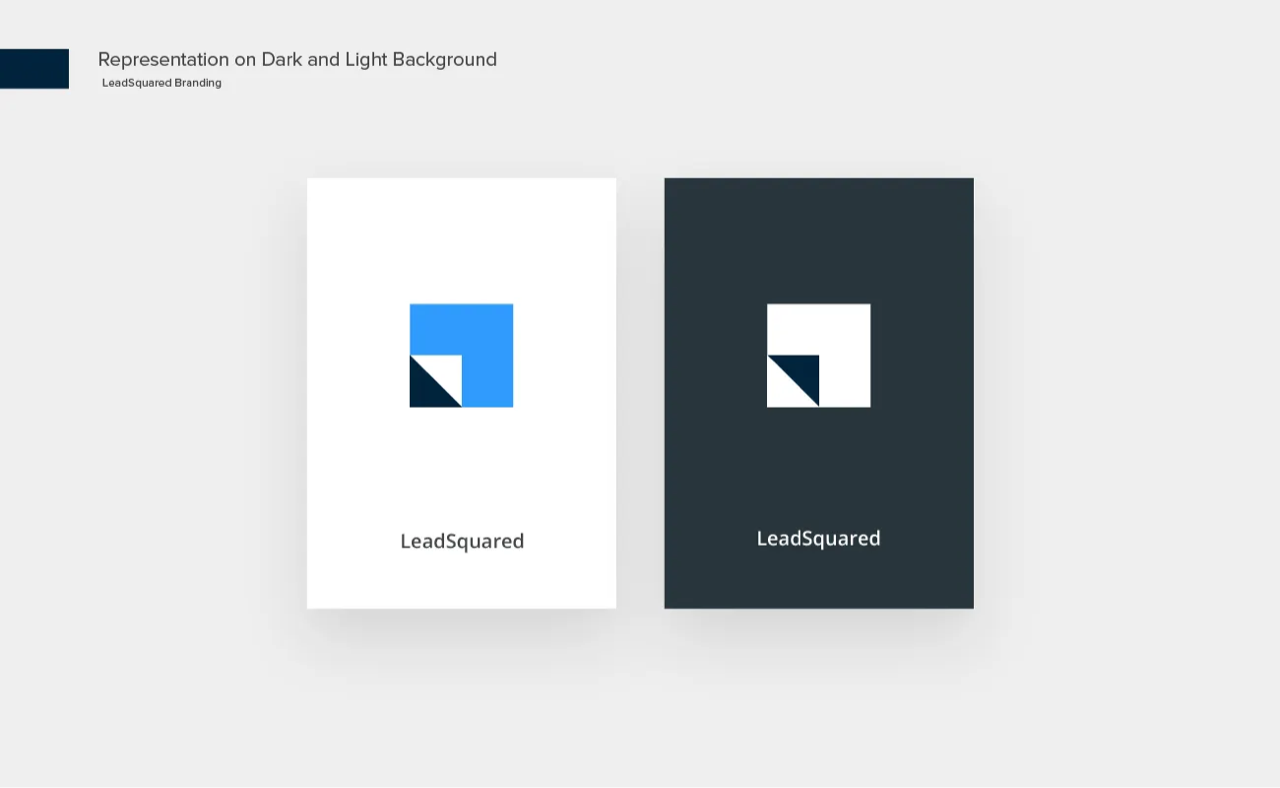1280x788 pixels.
Task: Click 'LeadSquared' wordmark on the white card
Action: (462, 541)
